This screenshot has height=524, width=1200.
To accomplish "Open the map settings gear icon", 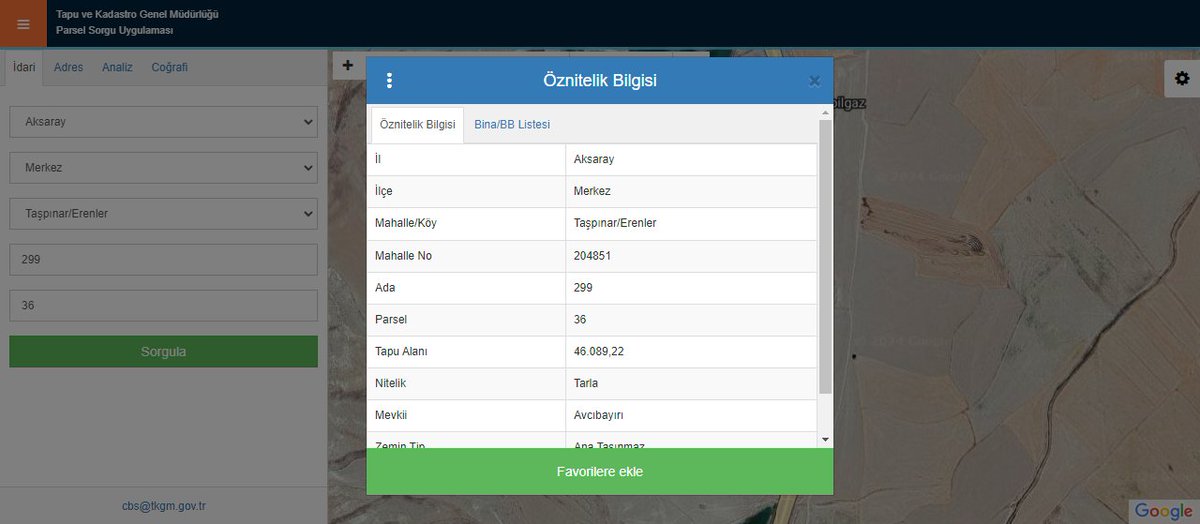I will click(1182, 79).
